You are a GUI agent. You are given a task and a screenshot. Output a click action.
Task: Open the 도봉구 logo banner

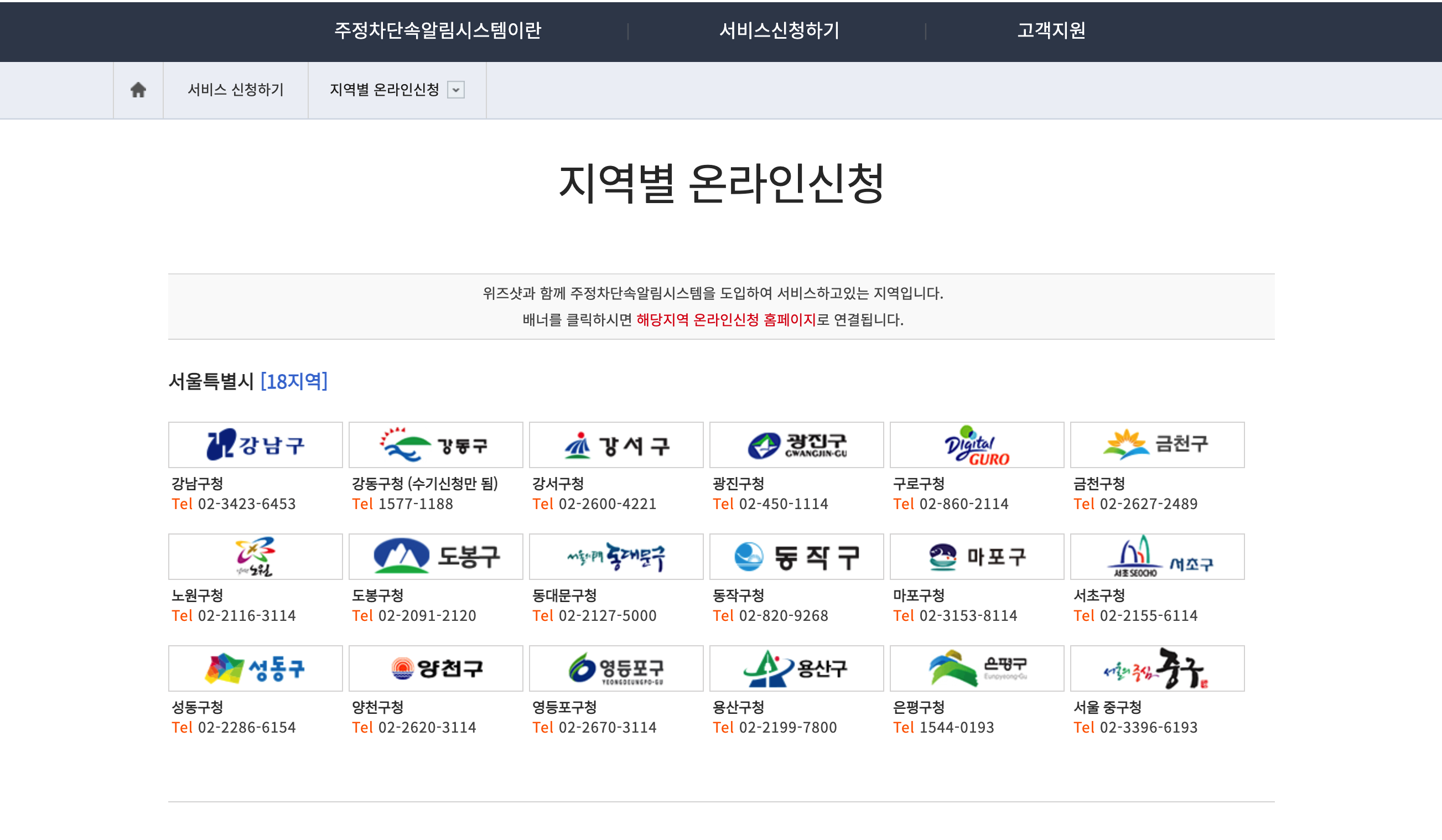pos(435,556)
